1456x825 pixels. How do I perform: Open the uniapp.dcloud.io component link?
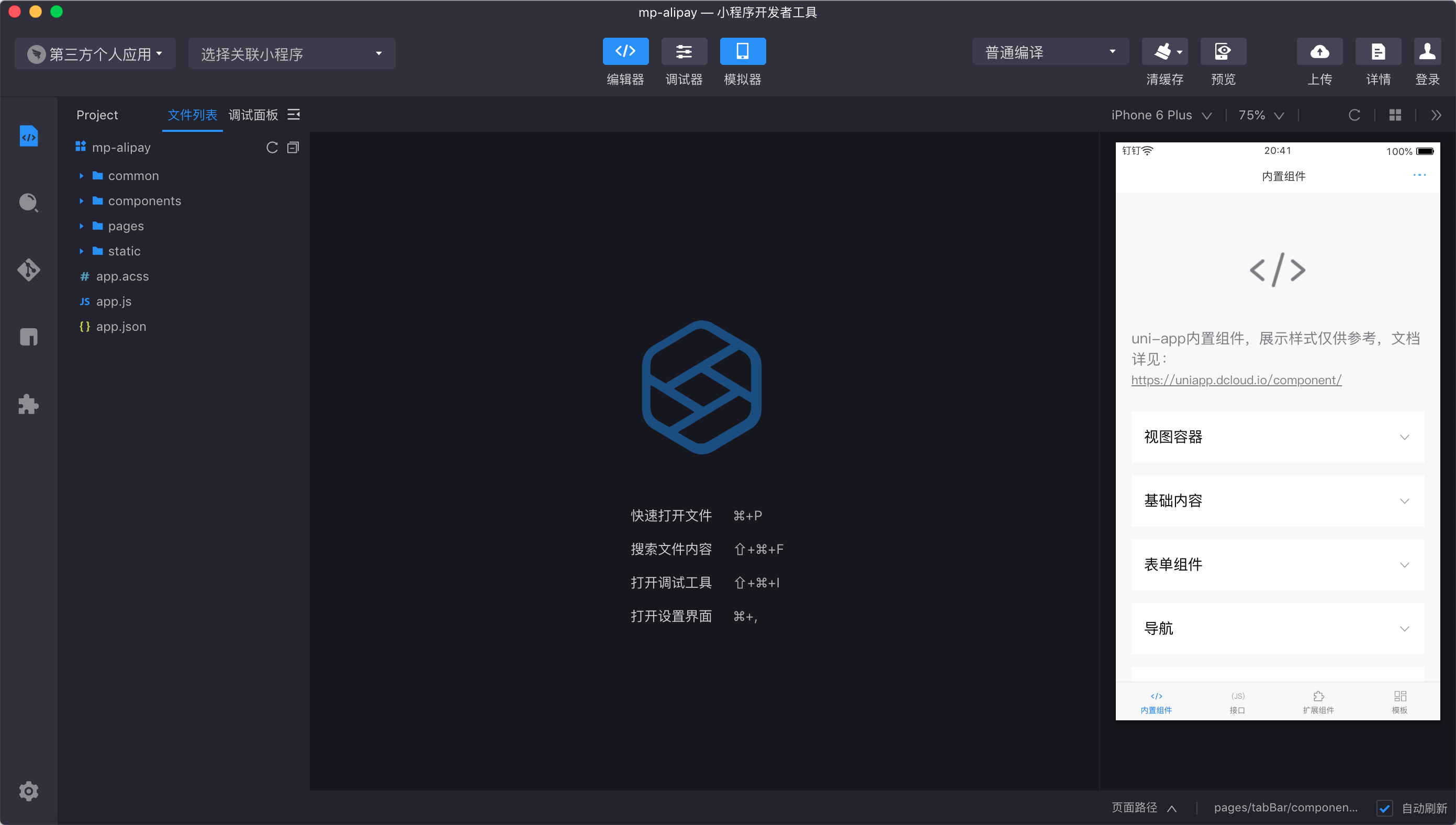1236,380
